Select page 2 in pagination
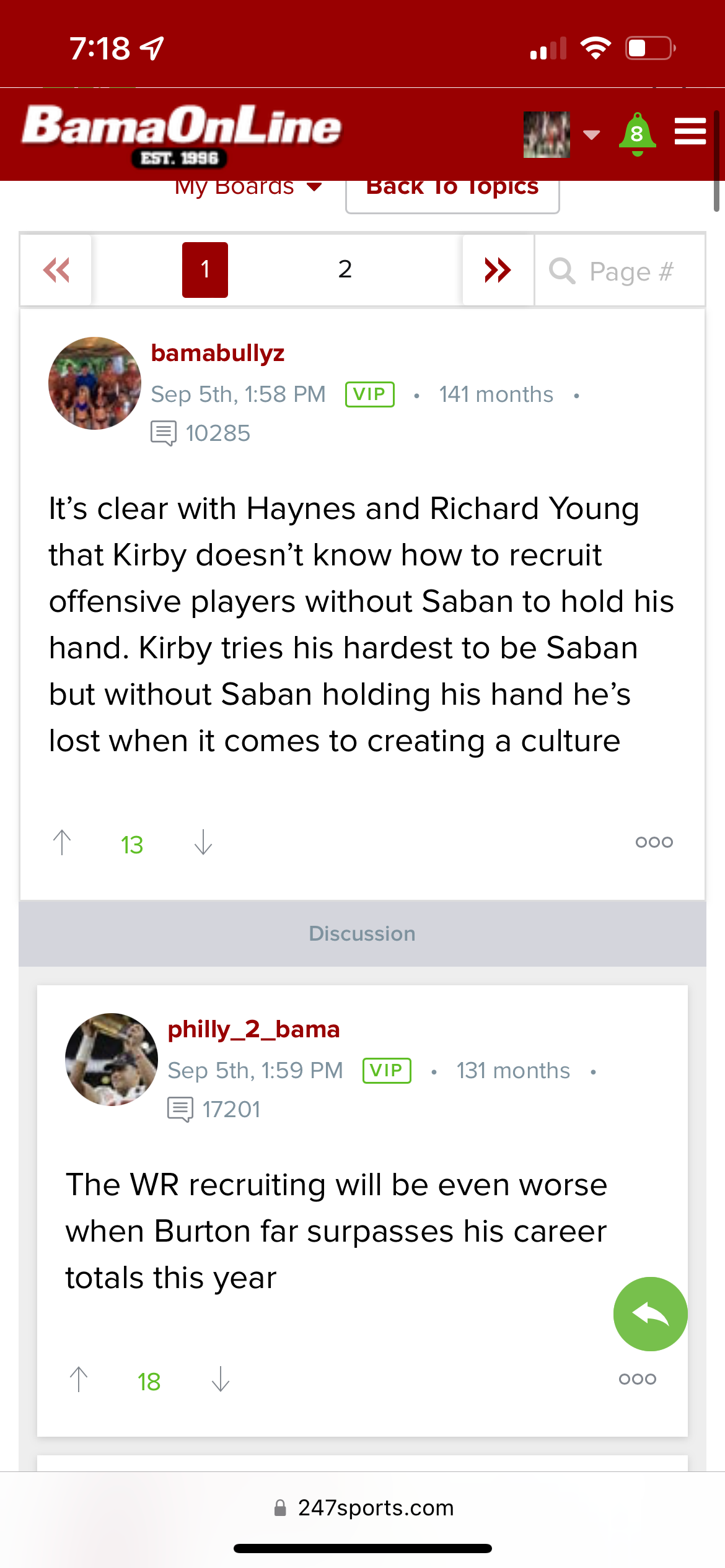This screenshot has height=1568, width=725. tap(345, 270)
